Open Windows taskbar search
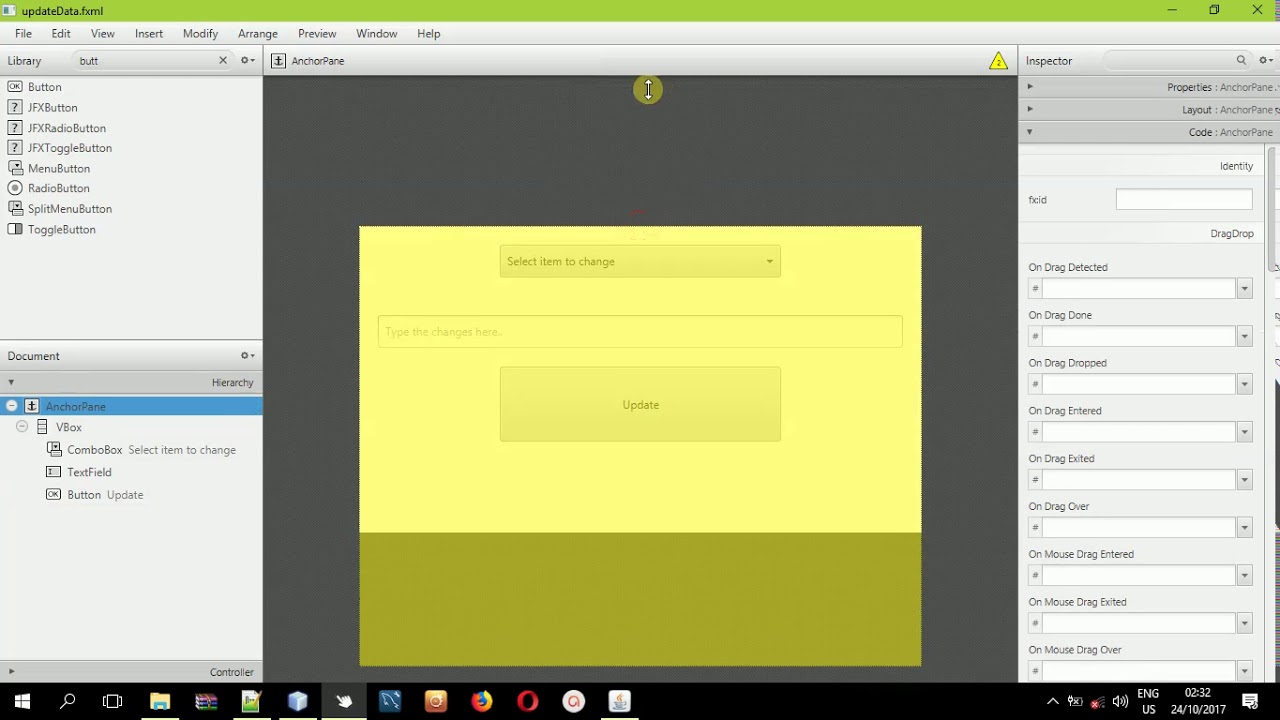 [68, 701]
